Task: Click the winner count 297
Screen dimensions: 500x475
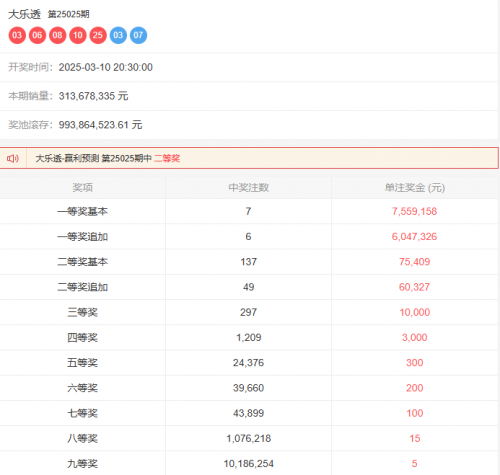Action: tap(249, 312)
